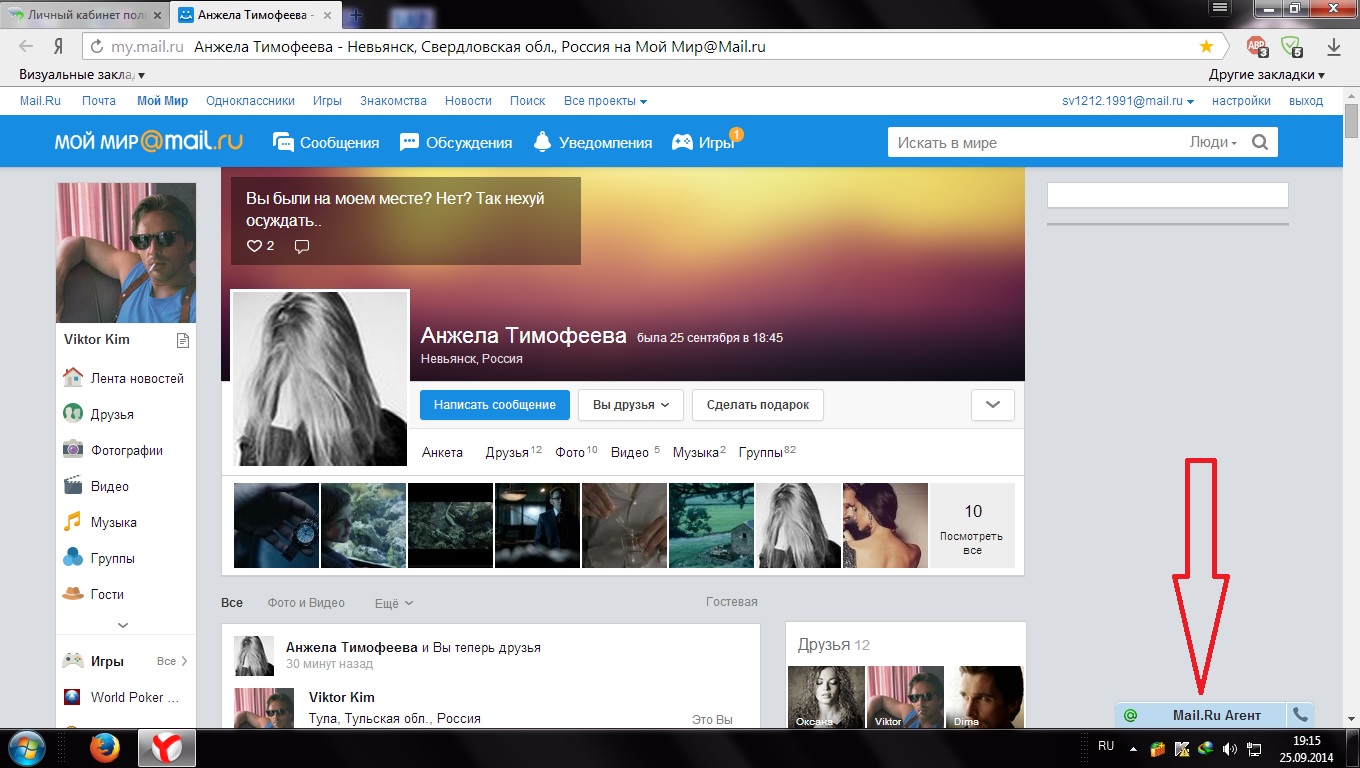The height and width of the screenshot is (768, 1360).
Task: Comment on status via speech bubble icon
Action: [x=302, y=246]
